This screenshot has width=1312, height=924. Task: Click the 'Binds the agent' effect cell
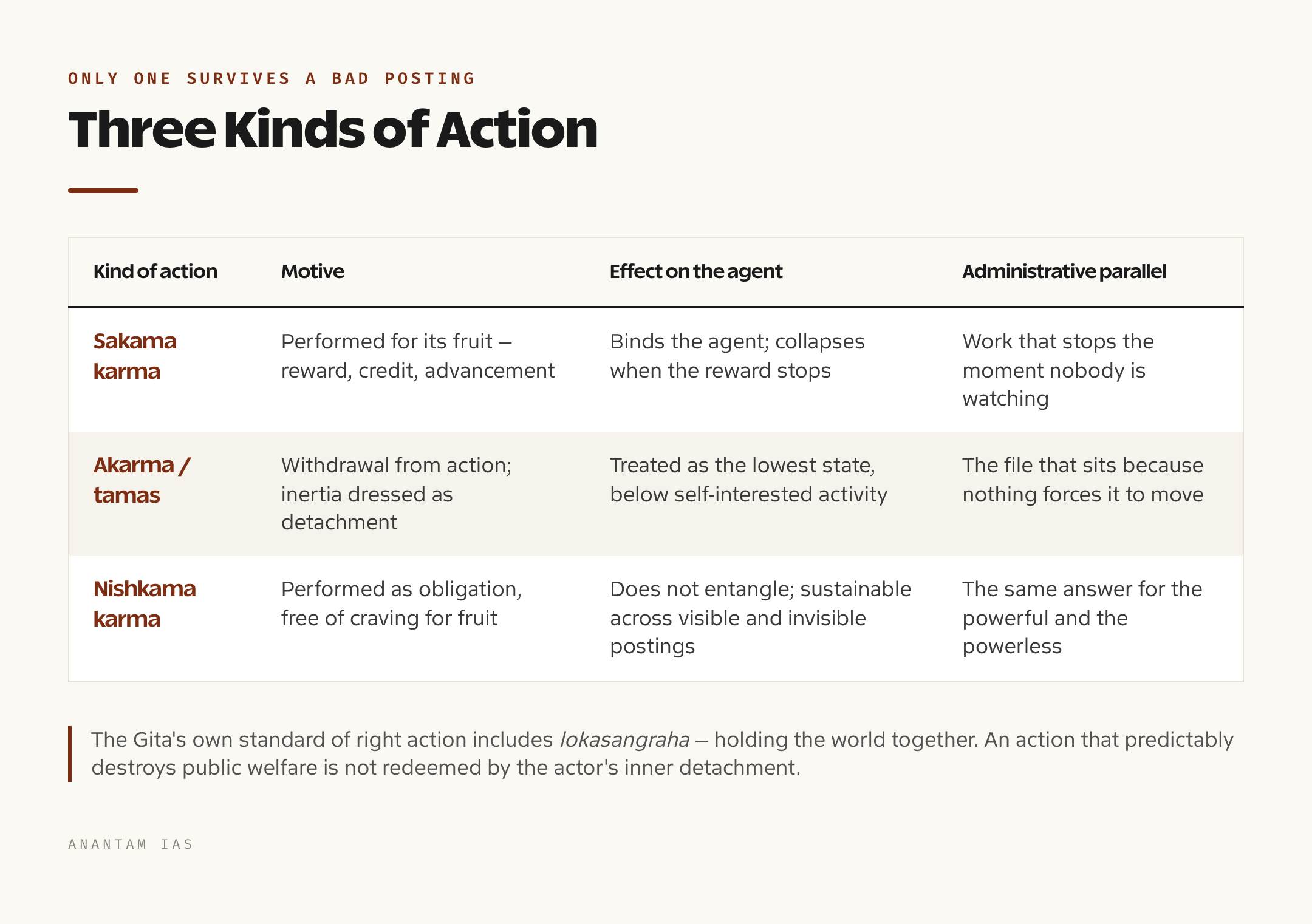click(x=737, y=356)
